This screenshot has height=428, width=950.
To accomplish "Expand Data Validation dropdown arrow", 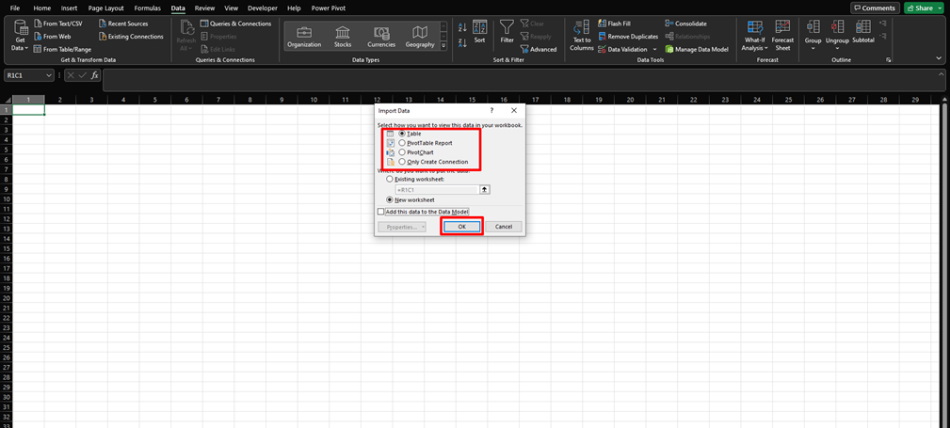I will pos(654,49).
